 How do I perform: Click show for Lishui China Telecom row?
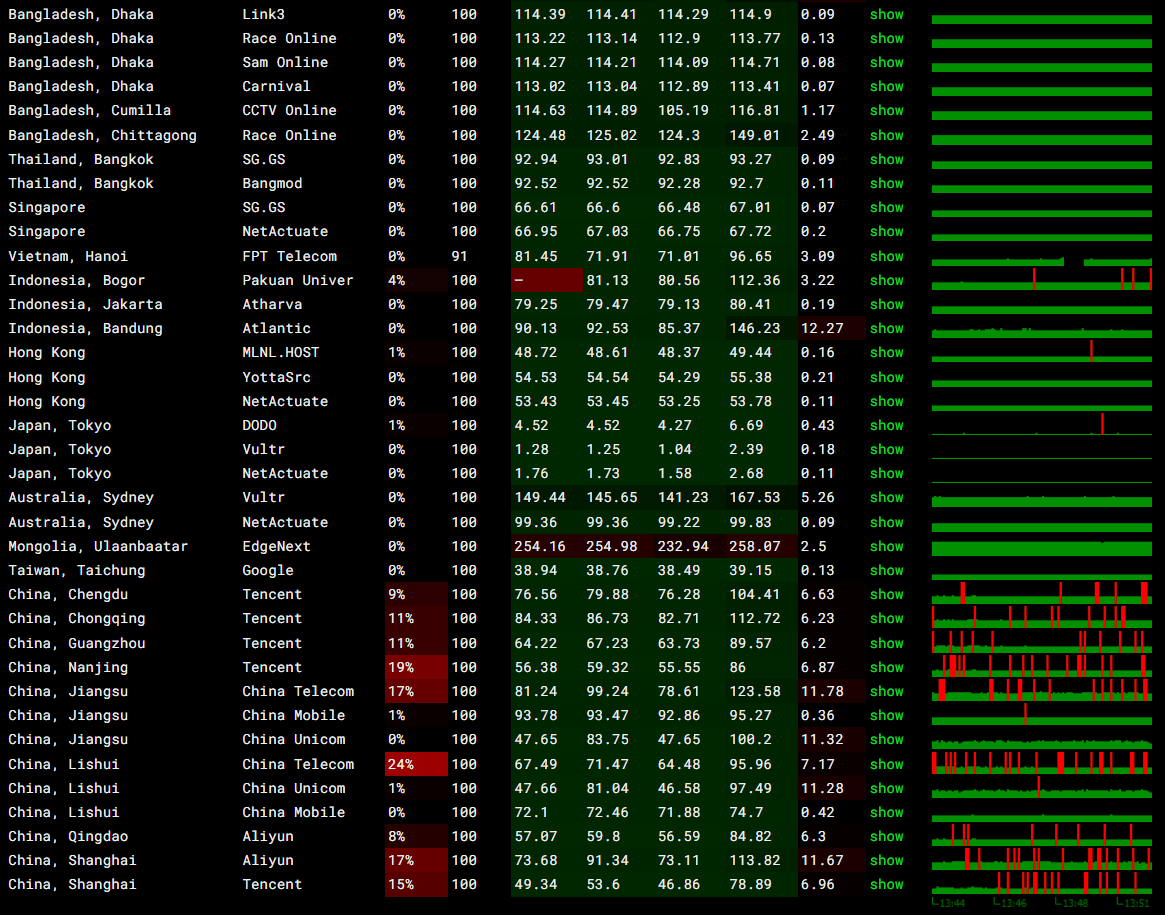pyautogui.click(x=886, y=764)
